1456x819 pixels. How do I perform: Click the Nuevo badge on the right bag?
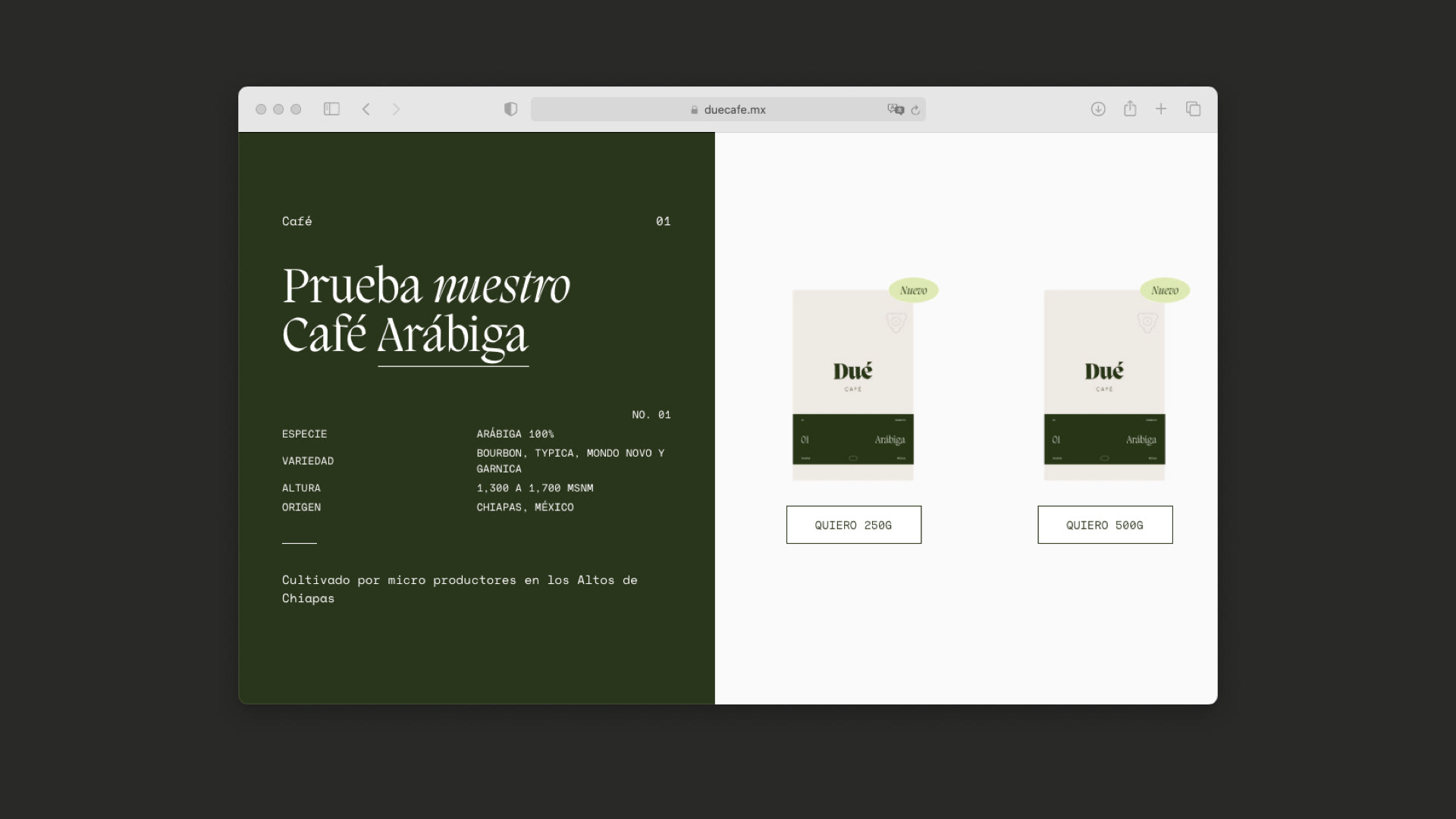1164,290
